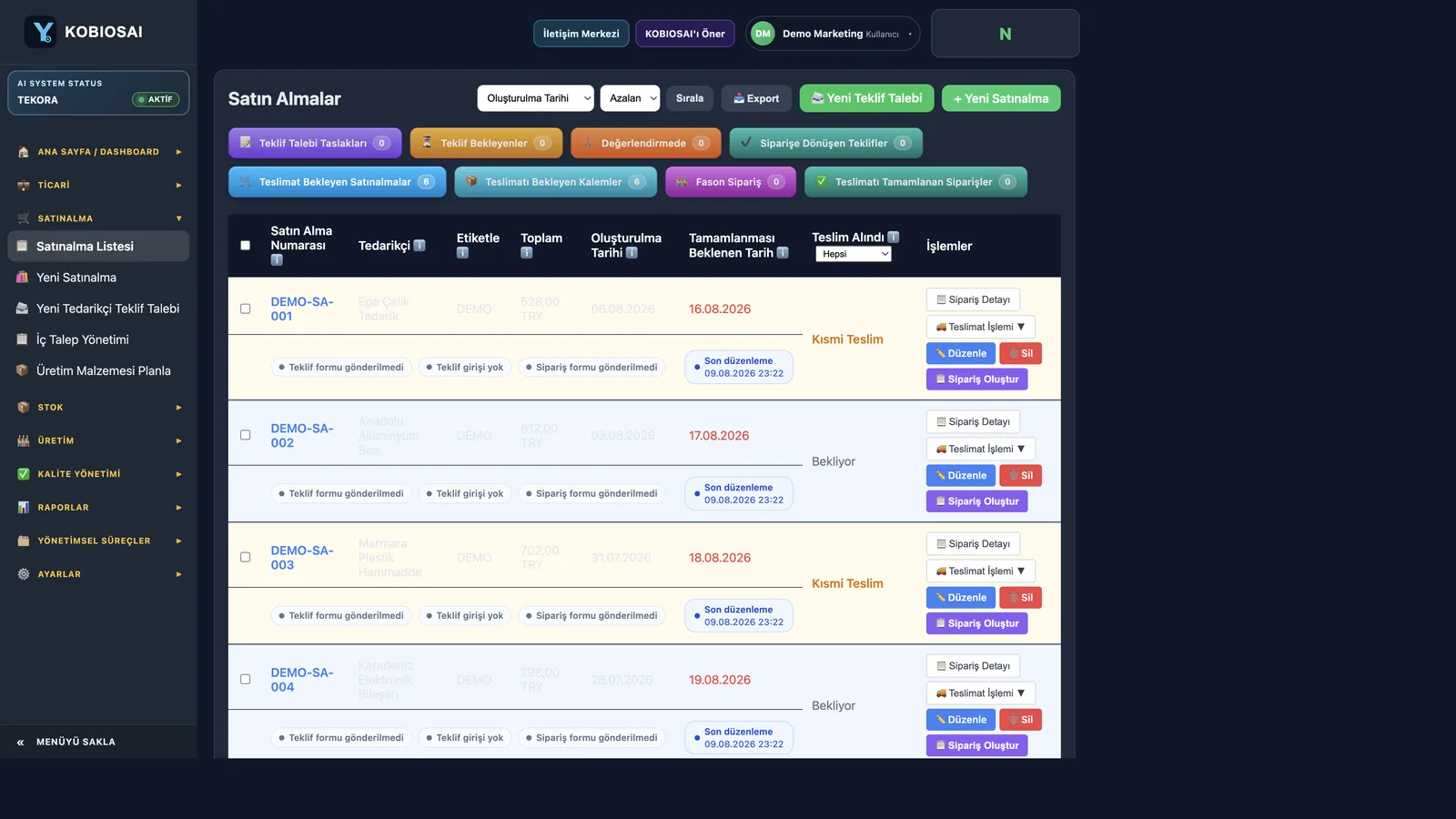This screenshot has width=1456, height=819.
Task: Click the DM user avatar icon
Action: coord(763,34)
